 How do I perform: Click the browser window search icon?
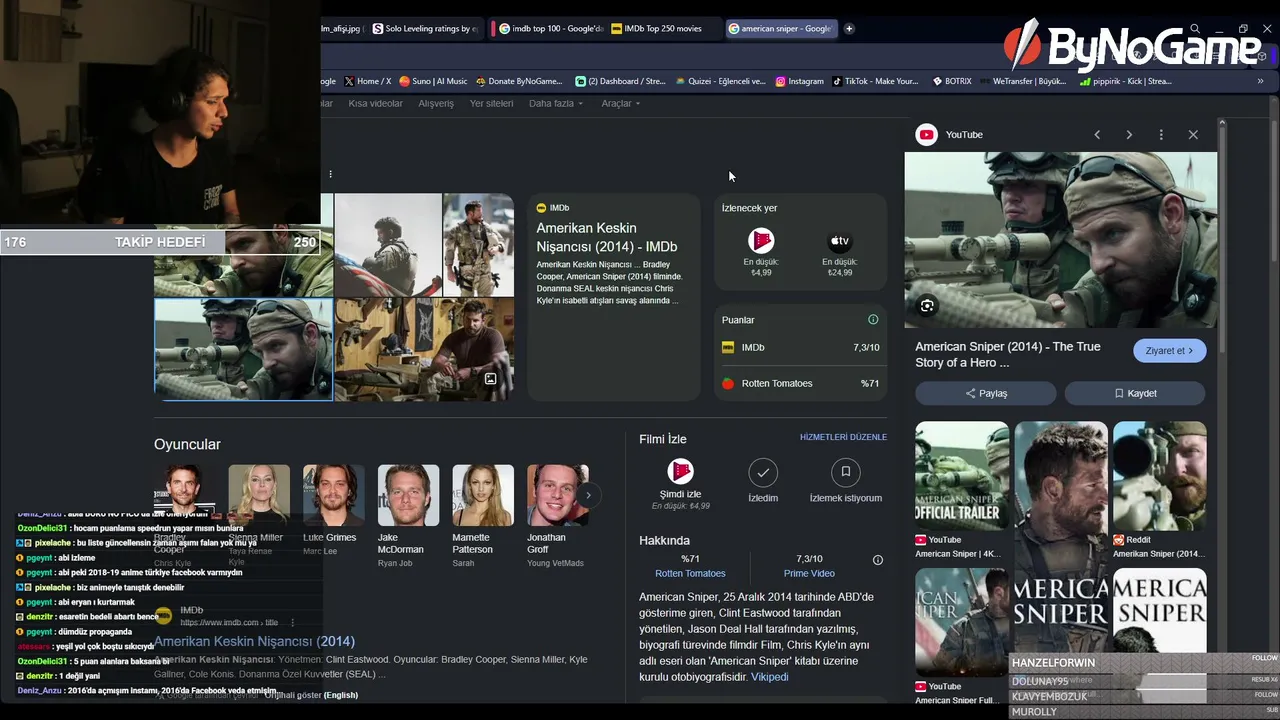1194,29
